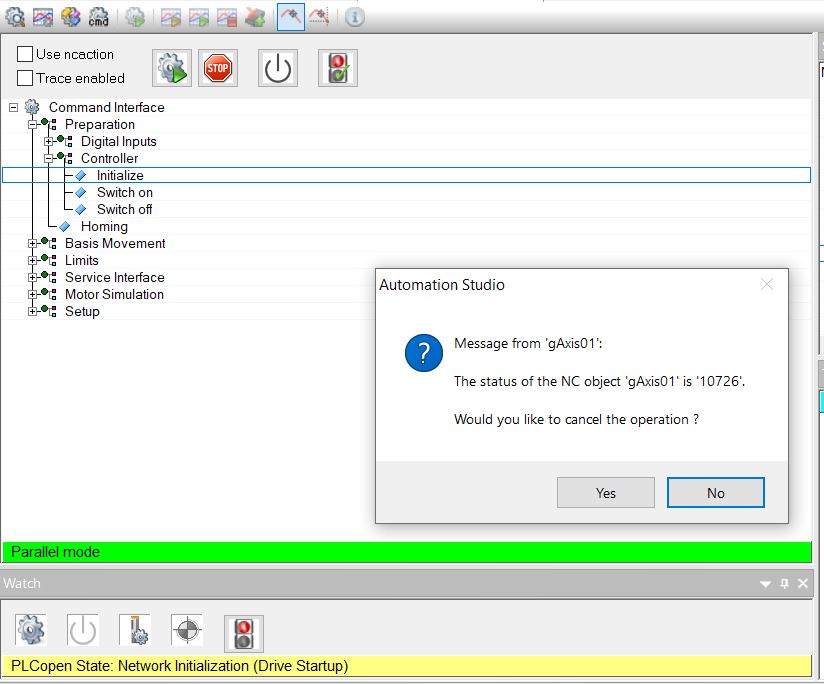Click the Command Interface label
Screen dimensions: 824x684
(x=107, y=107)
